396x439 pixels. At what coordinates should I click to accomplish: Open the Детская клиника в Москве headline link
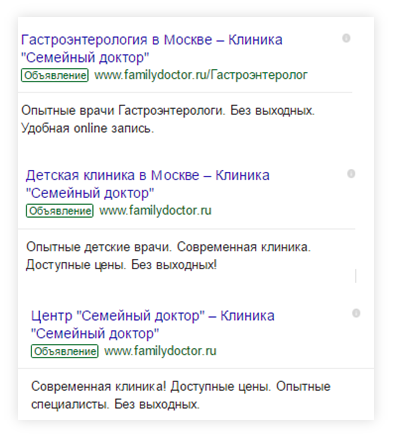(148, 184)
